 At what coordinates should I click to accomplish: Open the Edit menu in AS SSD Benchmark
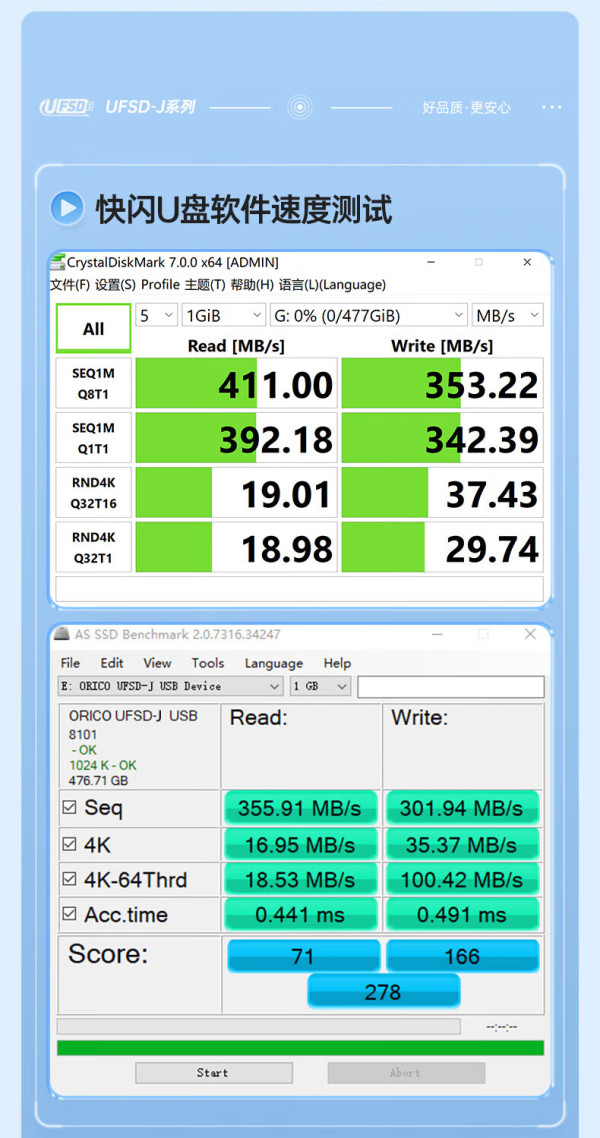[x=112, y=663]
